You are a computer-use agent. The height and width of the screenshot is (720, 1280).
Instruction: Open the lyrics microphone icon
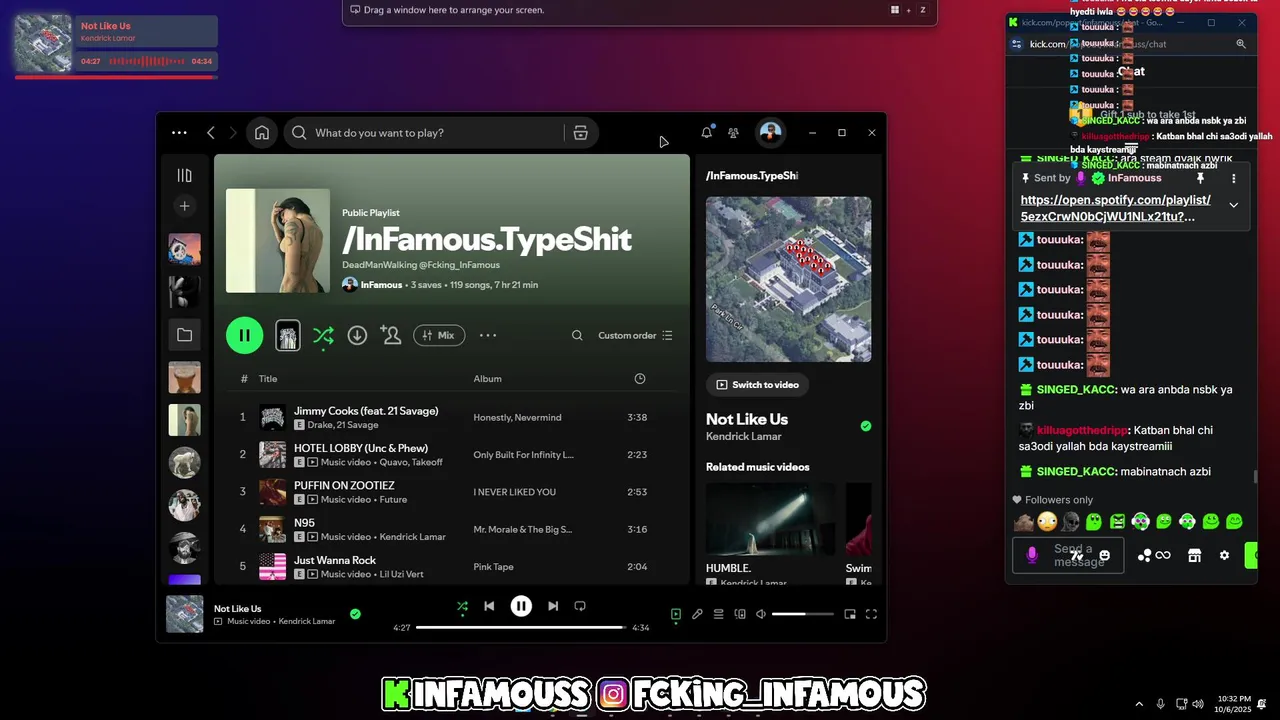pyautogui.click(x=697, y=614)
